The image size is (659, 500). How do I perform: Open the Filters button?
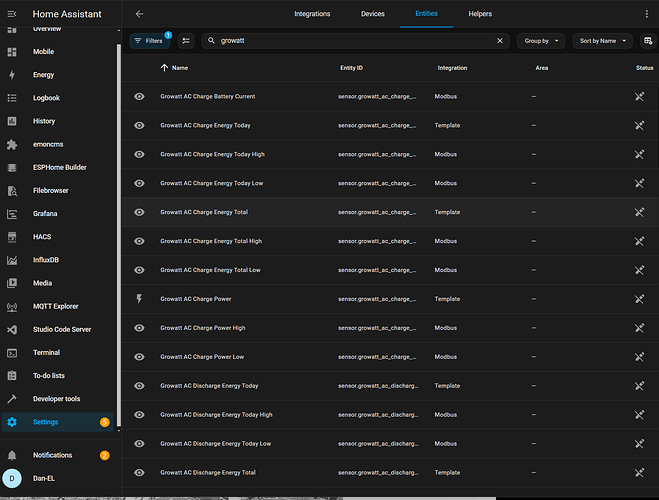click(x=148, y=41)
